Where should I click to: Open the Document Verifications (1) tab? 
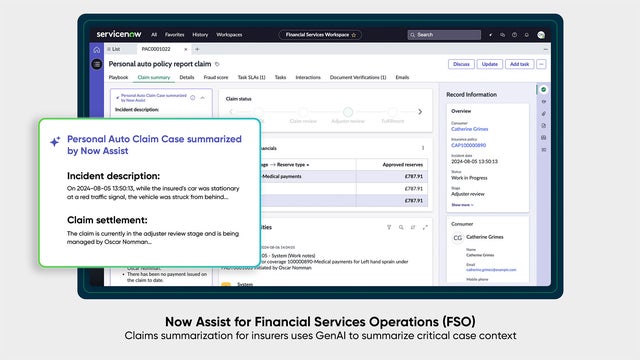pos(358,77)
